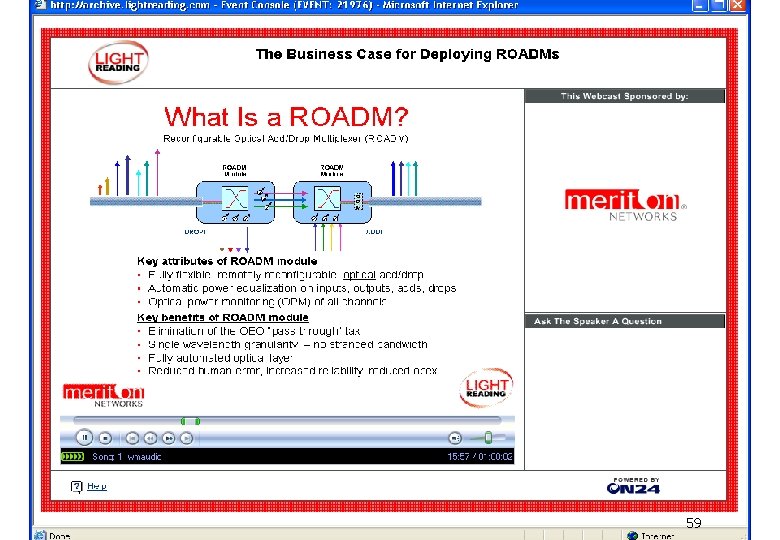Click the Elimination of the OEO tax bullet
Image resolution: width=780 pixels, height=540 pixels.
[254, 331]
